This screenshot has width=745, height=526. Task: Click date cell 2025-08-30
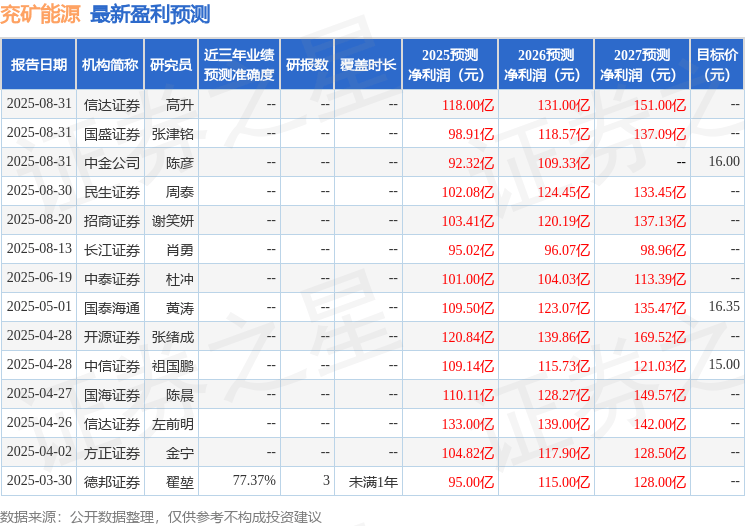pyautogui.click(x=39, y=191)
